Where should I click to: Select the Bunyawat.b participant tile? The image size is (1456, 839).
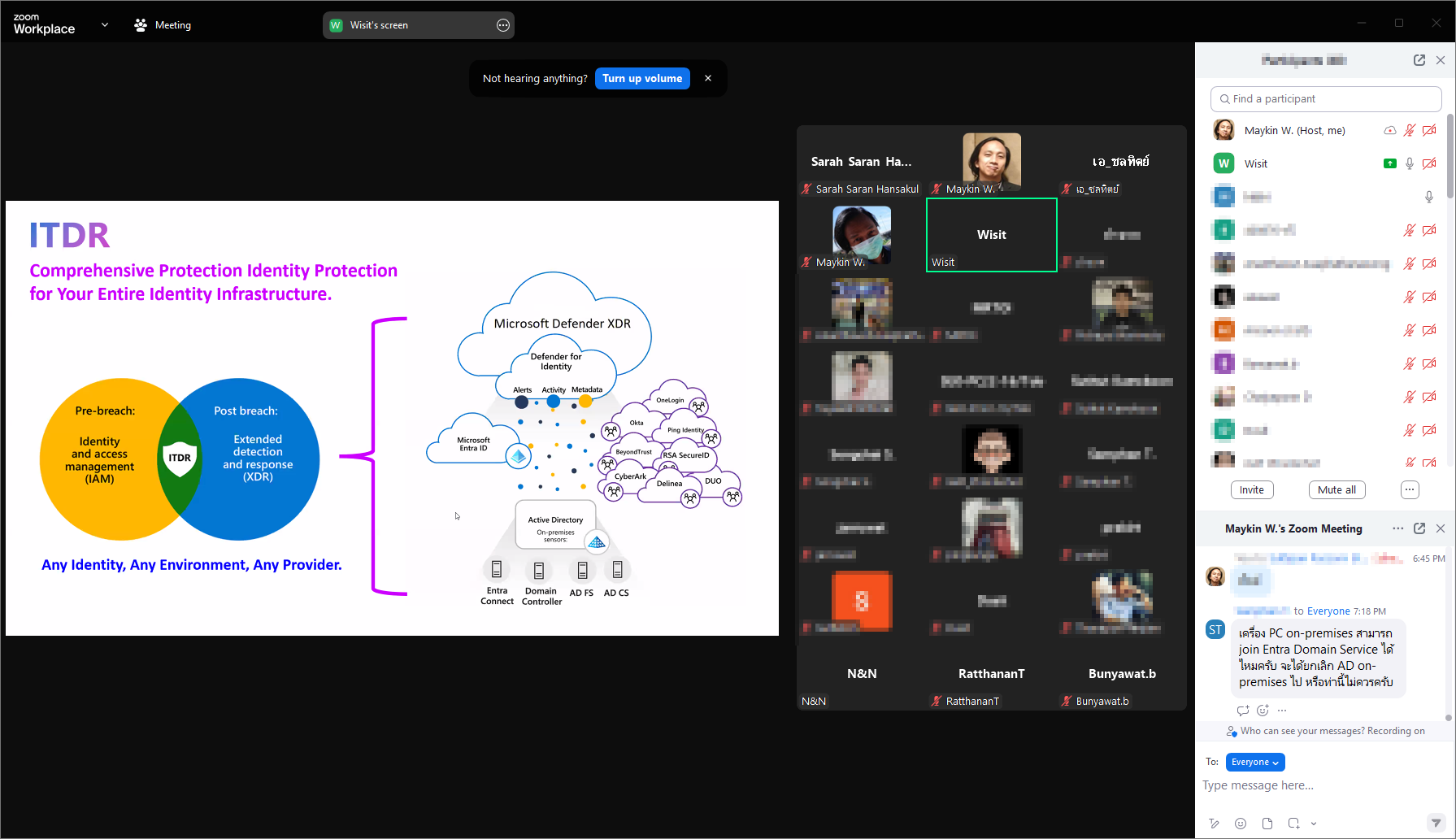pos(1122,674)
